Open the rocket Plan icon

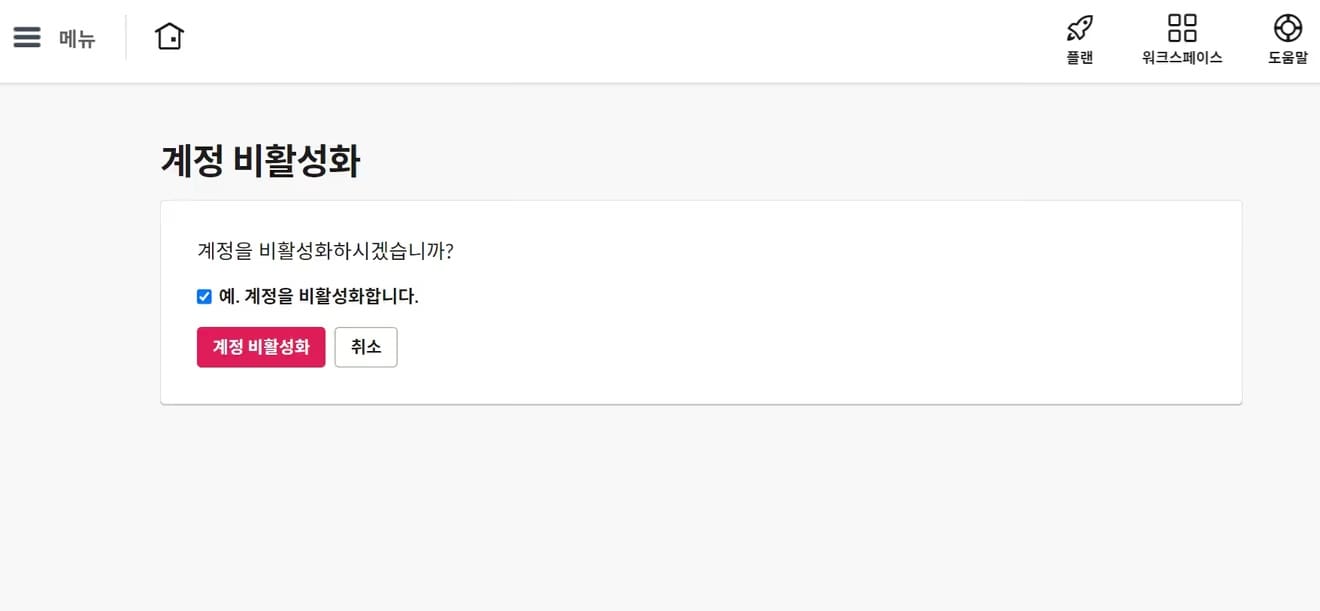tap(1080, 27)
